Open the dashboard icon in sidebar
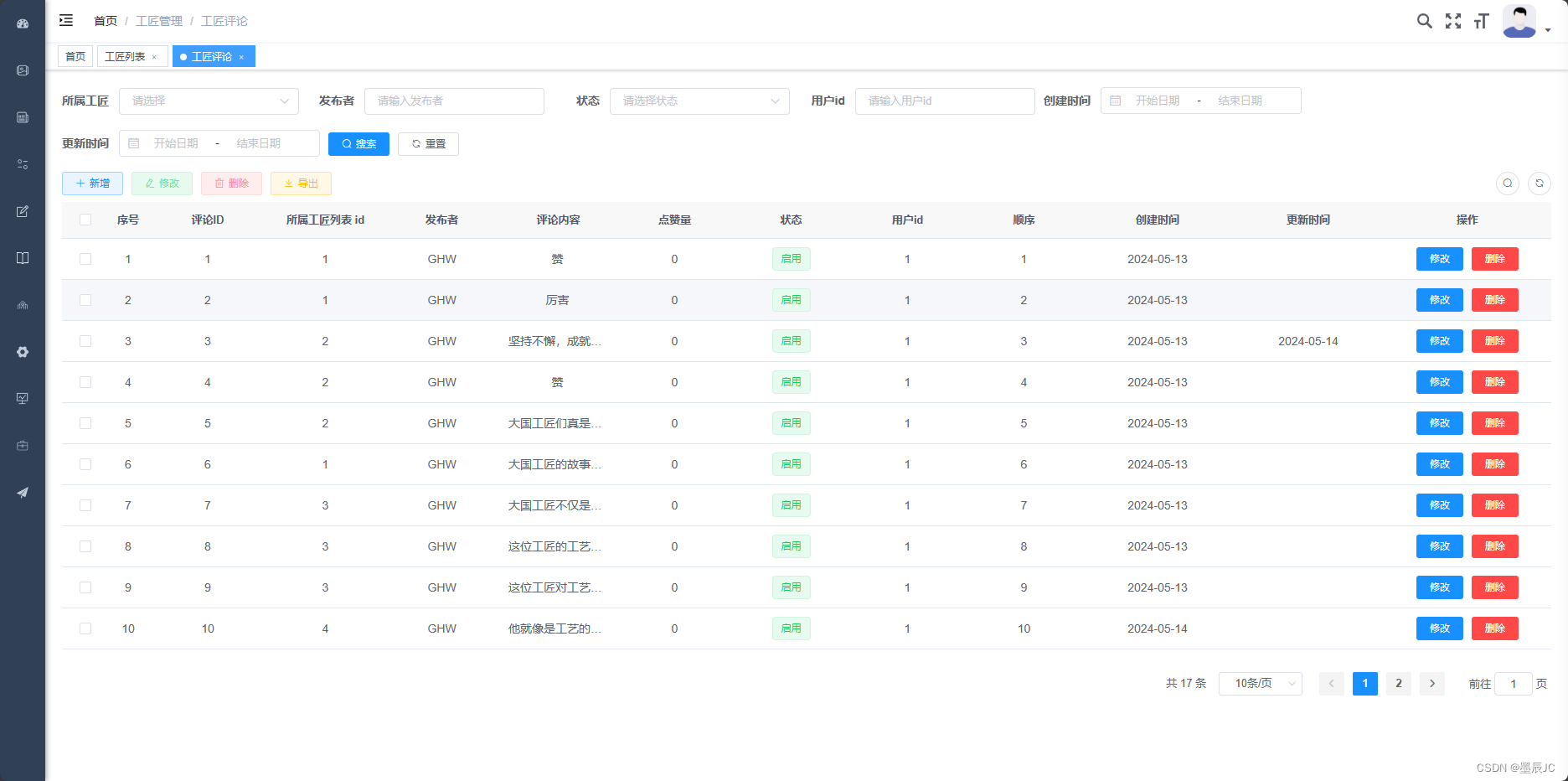Image resolution: width=1568 pixels, height=781 pixels. [23, 23]
